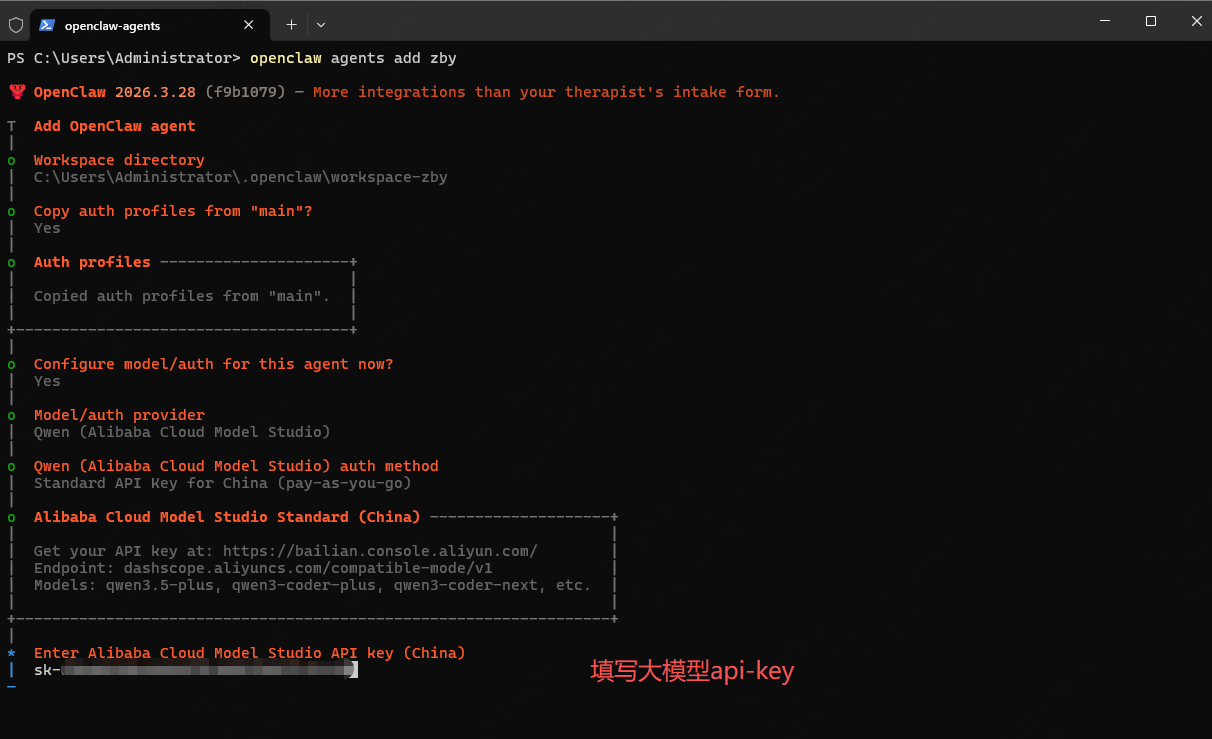Switch to the openclaw-agents tab

(148, 25)
